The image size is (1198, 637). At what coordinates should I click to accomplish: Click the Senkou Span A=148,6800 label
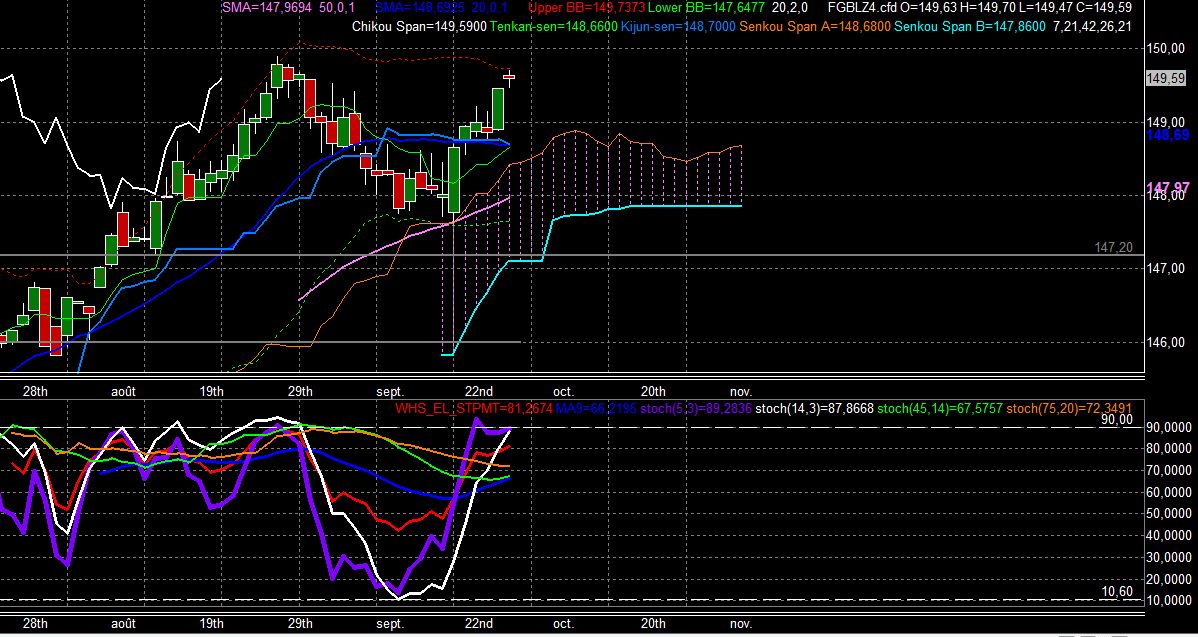[x=814, y=27]
